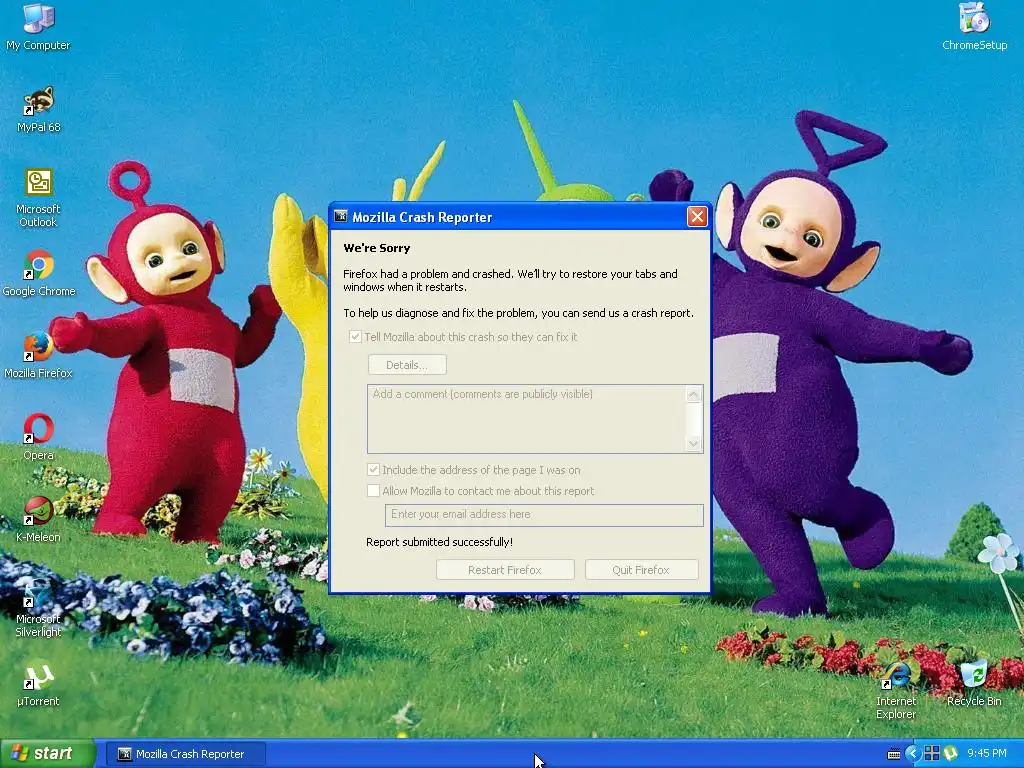Click the on-screen keyboard tray icon
Image resolution: width=1024 pixels, height=768 pixels.
click(894, 754)
